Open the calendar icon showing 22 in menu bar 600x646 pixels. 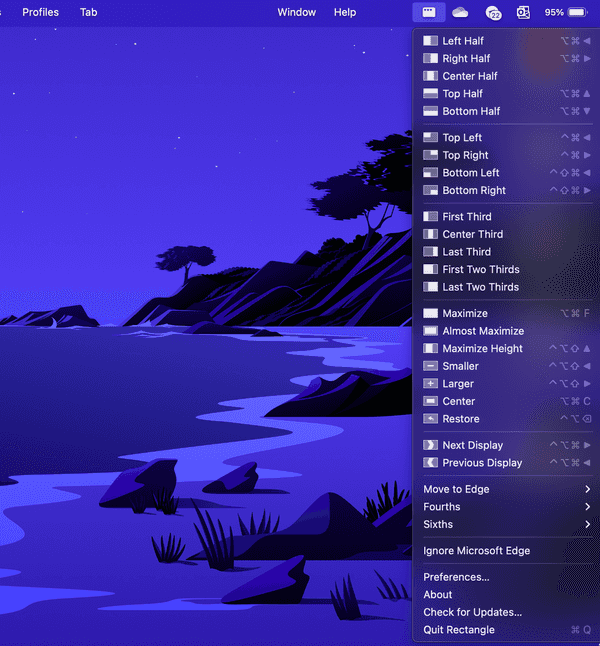tap(493, 13)
